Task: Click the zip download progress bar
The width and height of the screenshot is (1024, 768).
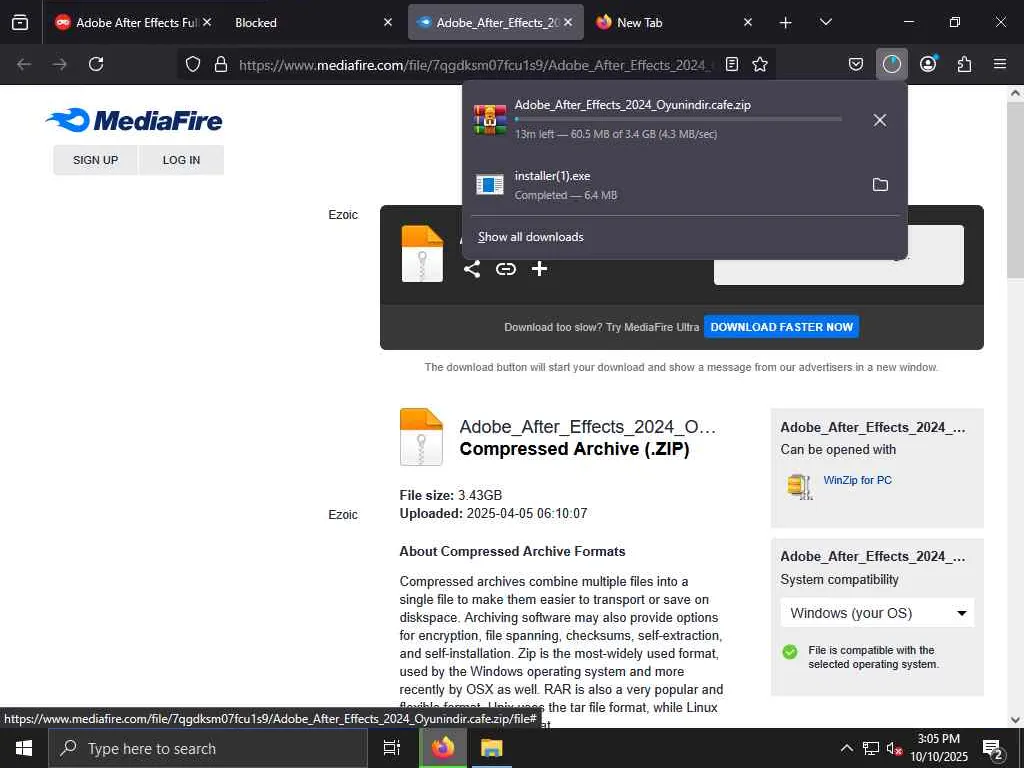Action: coord(678,120)
